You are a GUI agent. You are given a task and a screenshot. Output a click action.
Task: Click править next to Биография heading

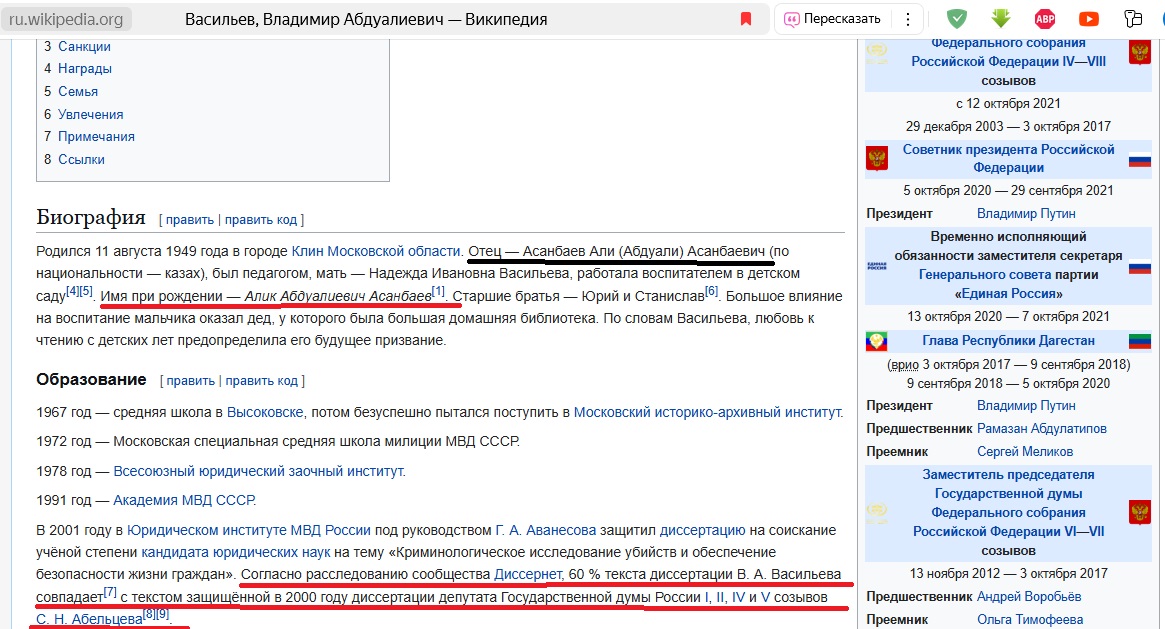click(x=189, y=220)
